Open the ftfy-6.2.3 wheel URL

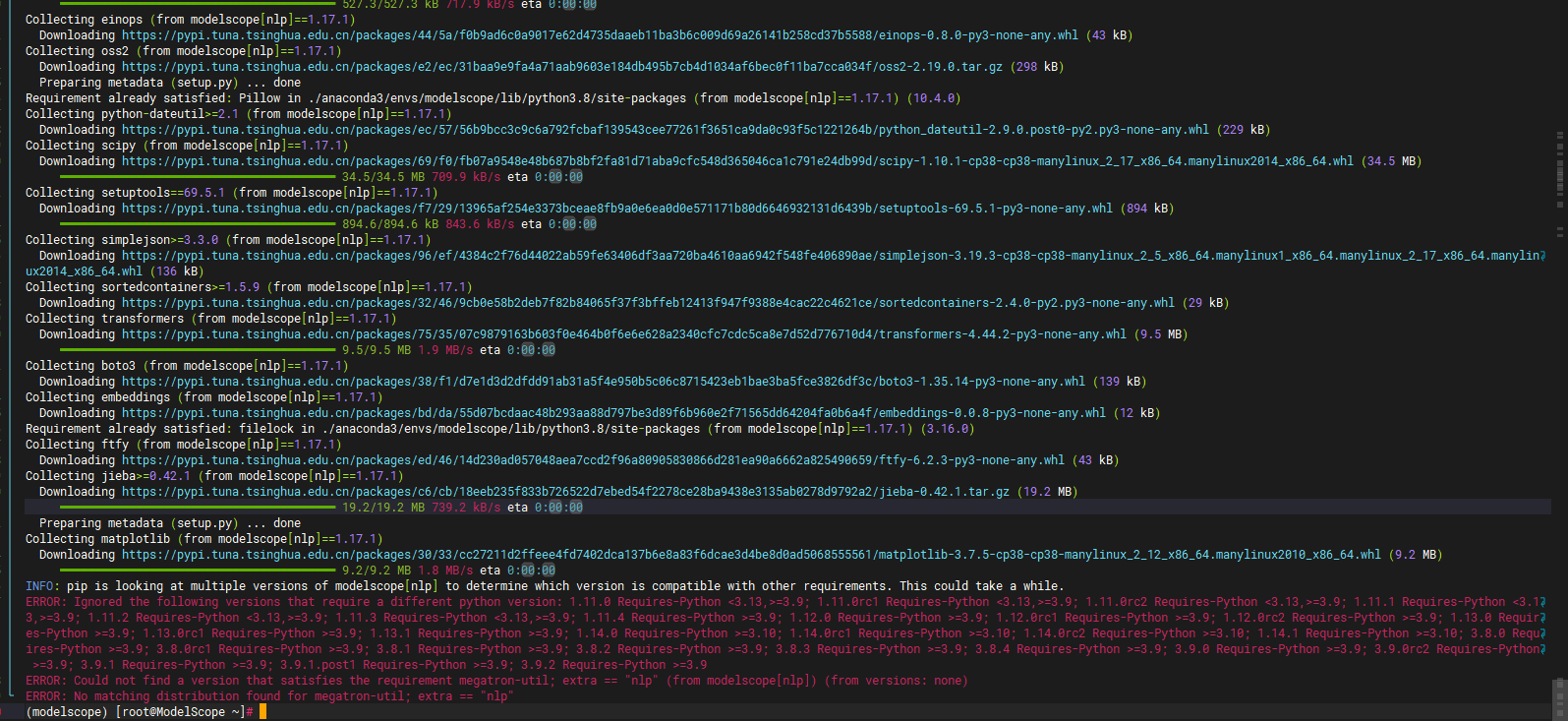pyautogui.click(x=593, y=460)
